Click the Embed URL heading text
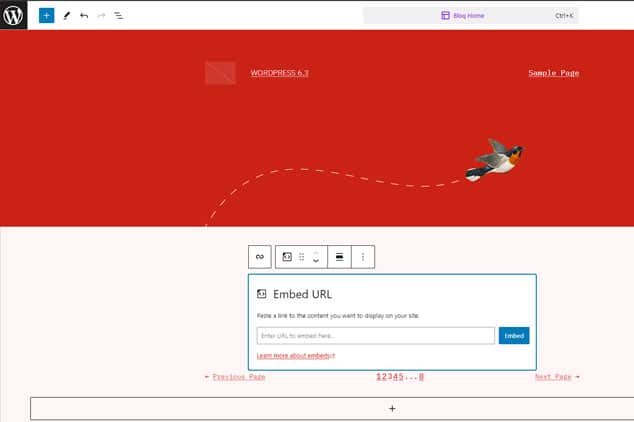 (x=302, y=294)
